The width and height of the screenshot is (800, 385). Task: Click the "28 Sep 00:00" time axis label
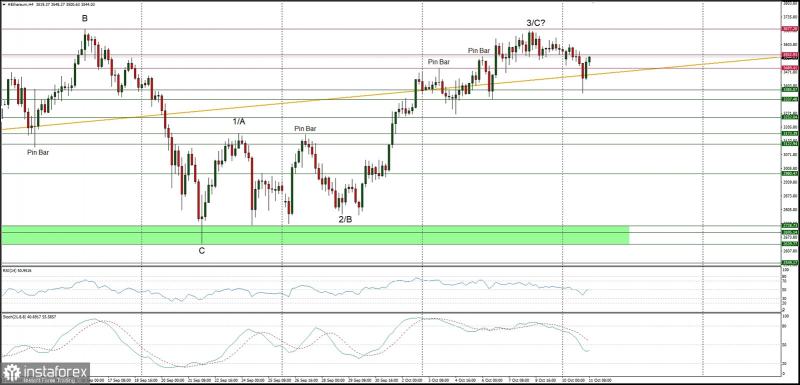click(x=332, y=380)
